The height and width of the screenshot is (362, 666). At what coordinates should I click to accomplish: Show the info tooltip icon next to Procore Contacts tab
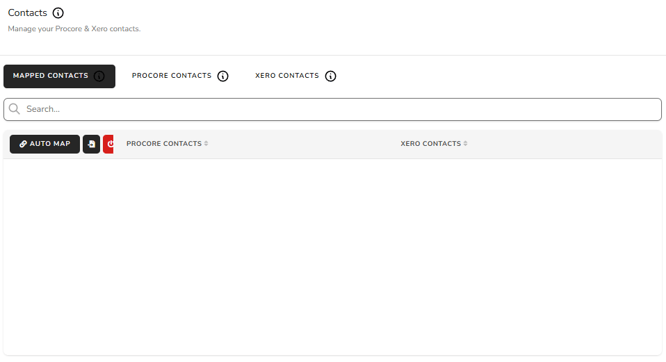point(223,76)
